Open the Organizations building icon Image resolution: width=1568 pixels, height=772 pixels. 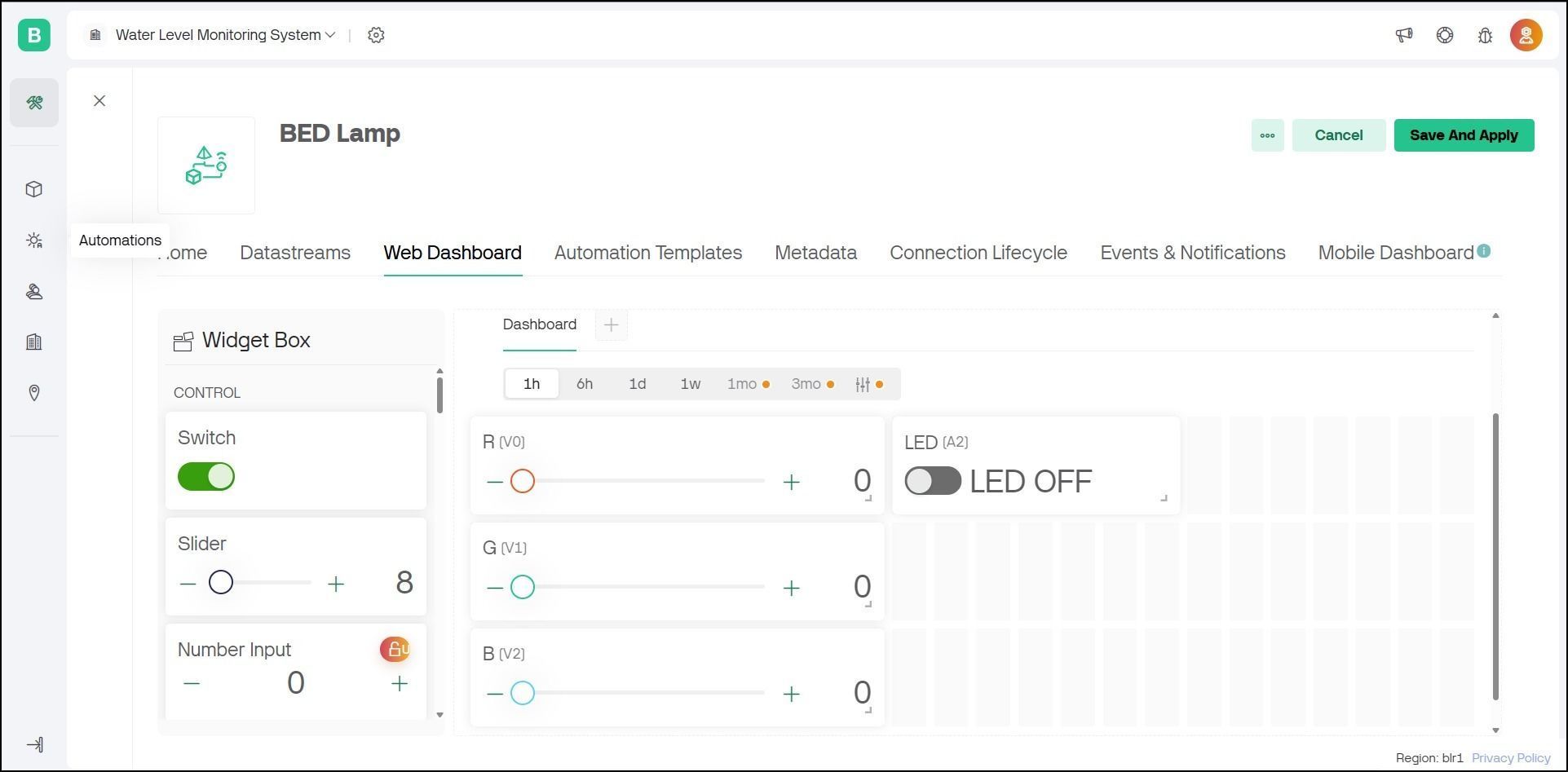pyautogui.click(x=34, y=342)
